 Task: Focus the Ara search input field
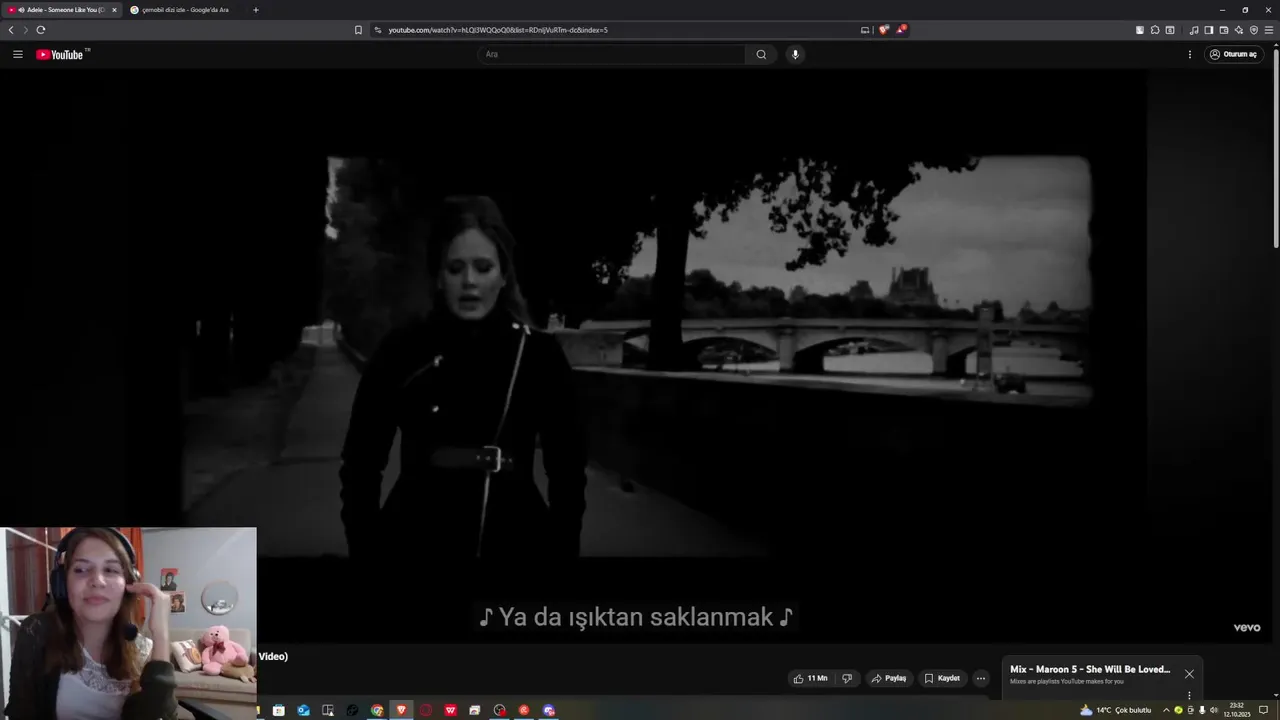611,54
